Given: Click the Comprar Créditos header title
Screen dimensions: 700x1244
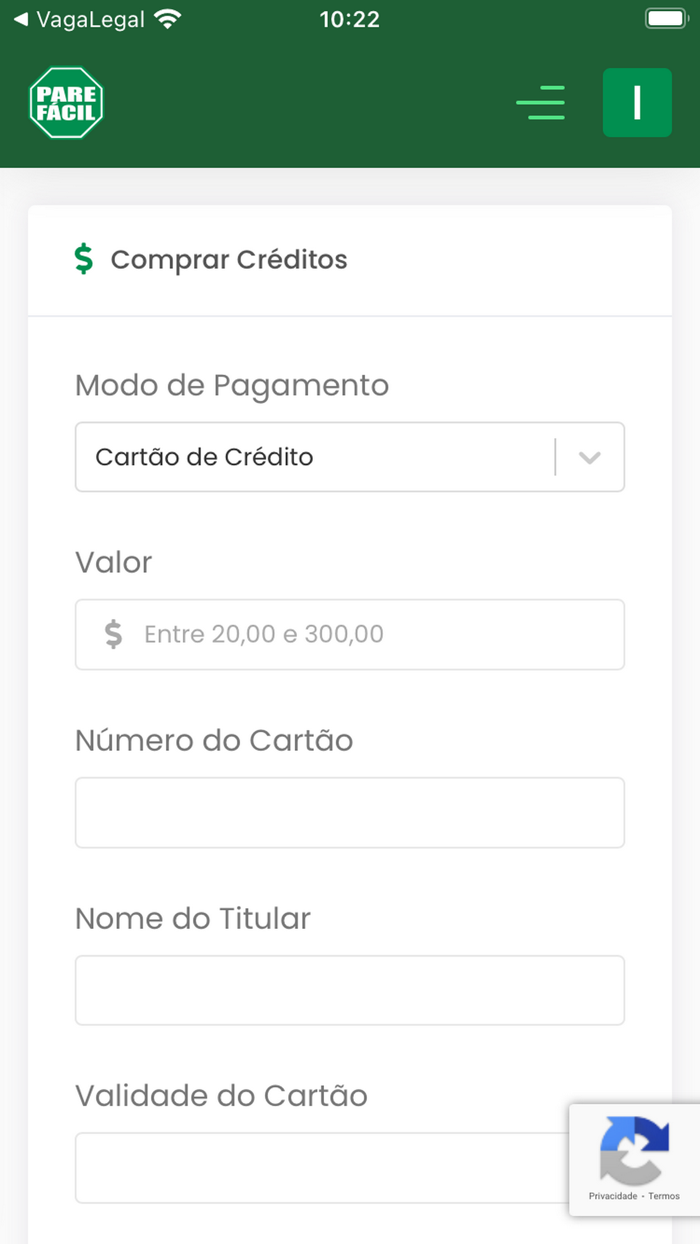Looking at the screenshot, I should (230, 259).
